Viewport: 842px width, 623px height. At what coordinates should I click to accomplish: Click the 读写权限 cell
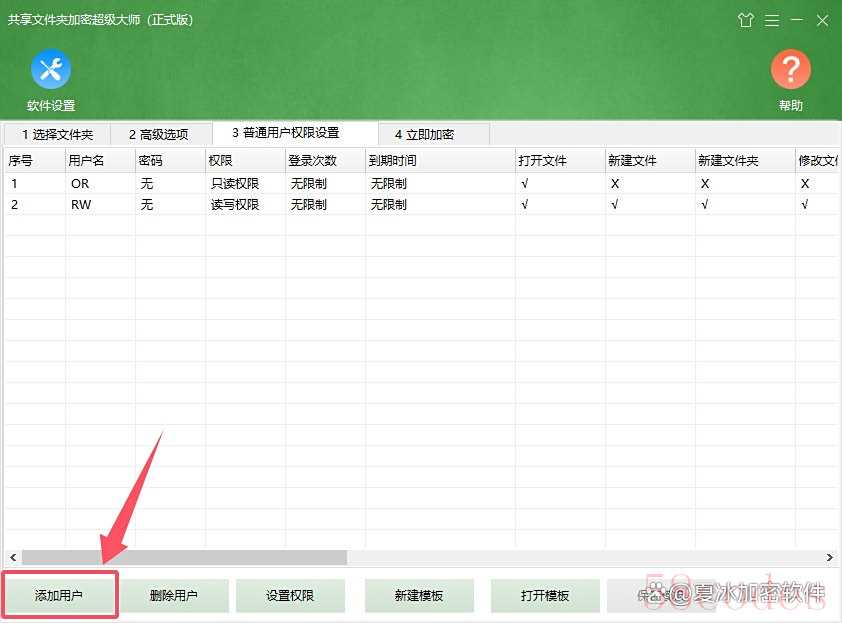click(x=235, y=205)
